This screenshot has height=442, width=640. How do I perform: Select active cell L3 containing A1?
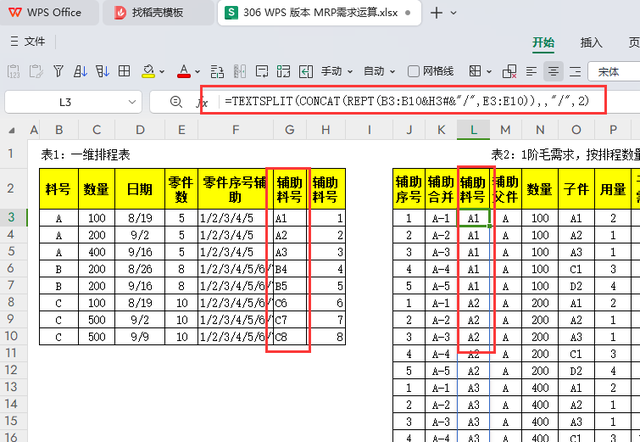tap(473, 218)
